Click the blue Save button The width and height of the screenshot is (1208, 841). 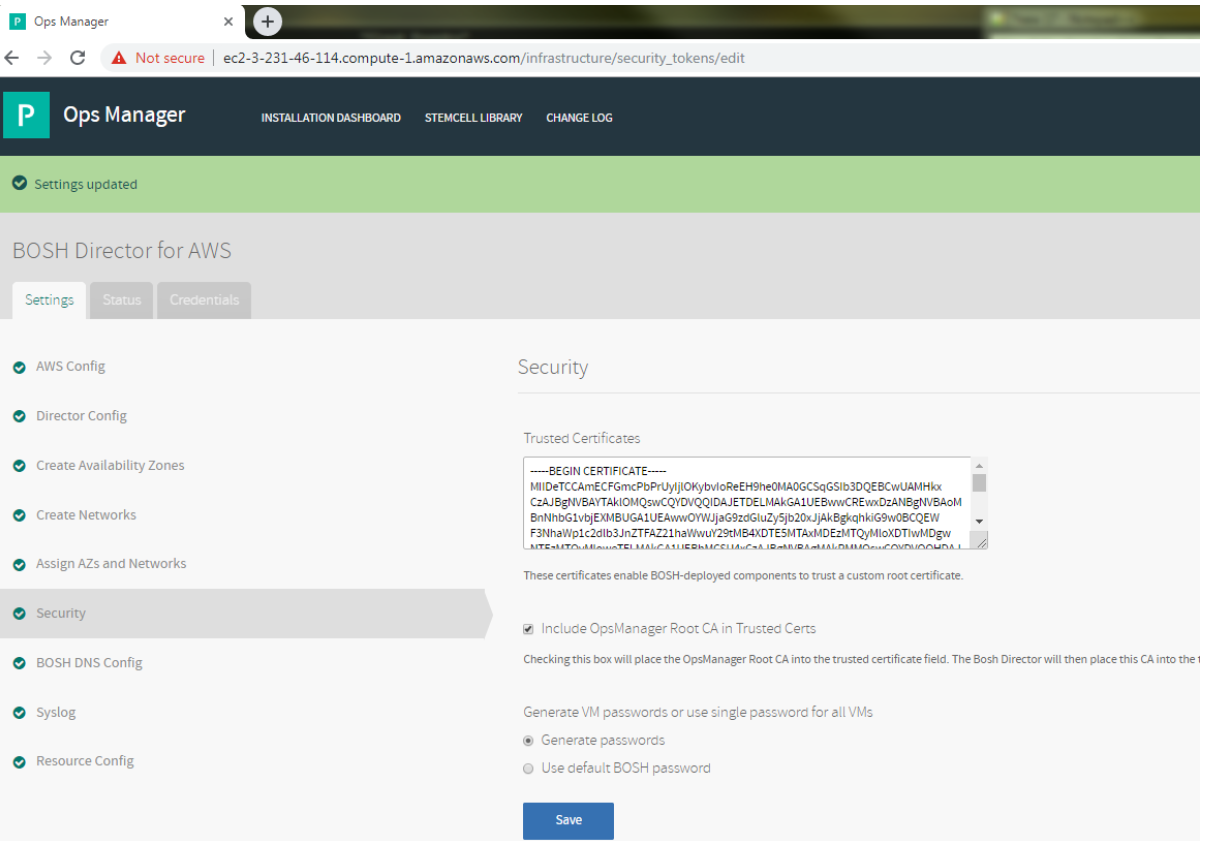click(568, 820)
